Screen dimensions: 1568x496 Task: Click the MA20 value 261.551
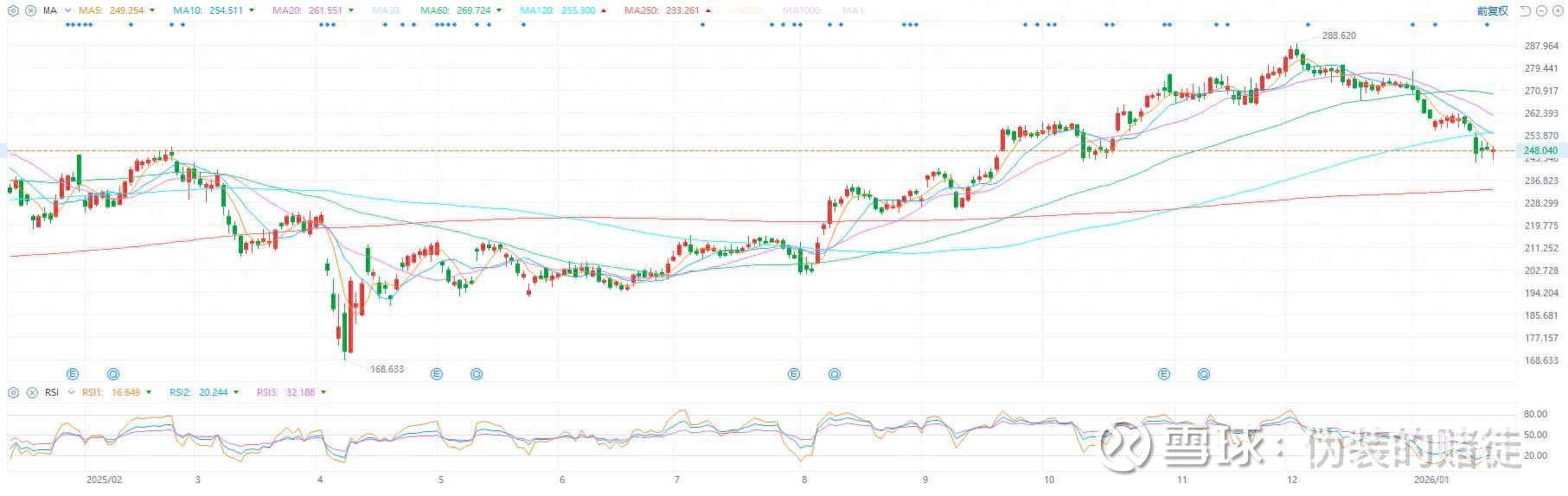326,10
